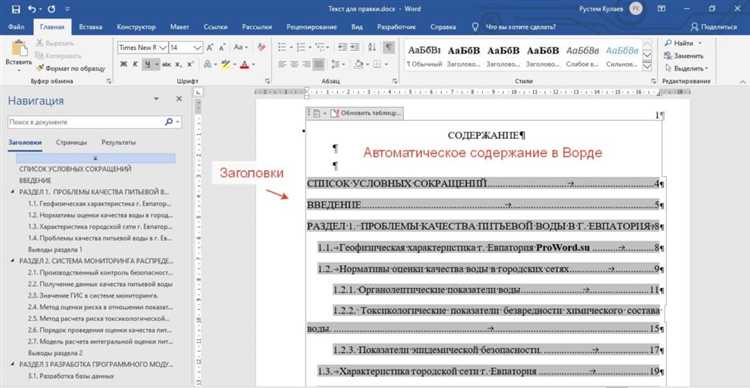The width and height of the screenshot is (750, 388).
Task: Apply yellow text highlight color
Action: (x=226, y=64)
